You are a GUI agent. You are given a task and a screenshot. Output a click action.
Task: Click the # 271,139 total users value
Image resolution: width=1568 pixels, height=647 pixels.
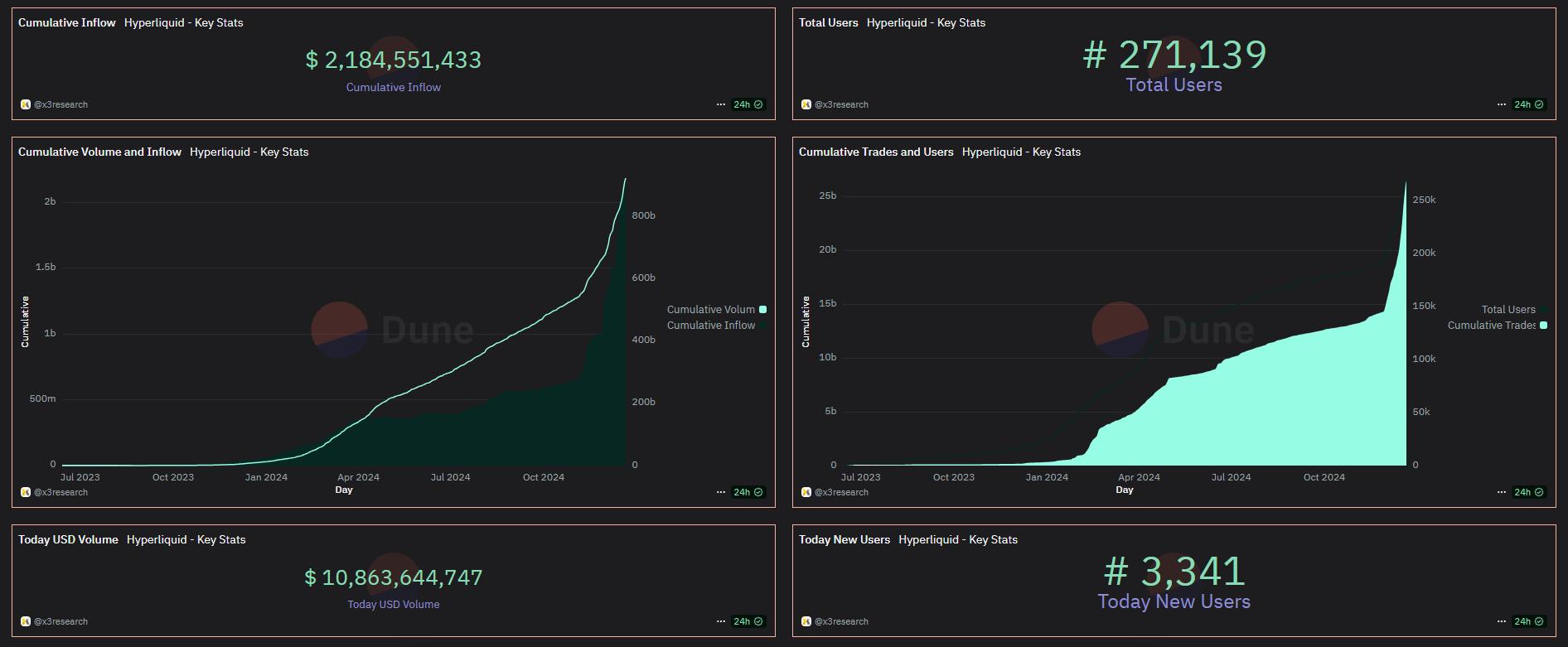point(1174,55)
